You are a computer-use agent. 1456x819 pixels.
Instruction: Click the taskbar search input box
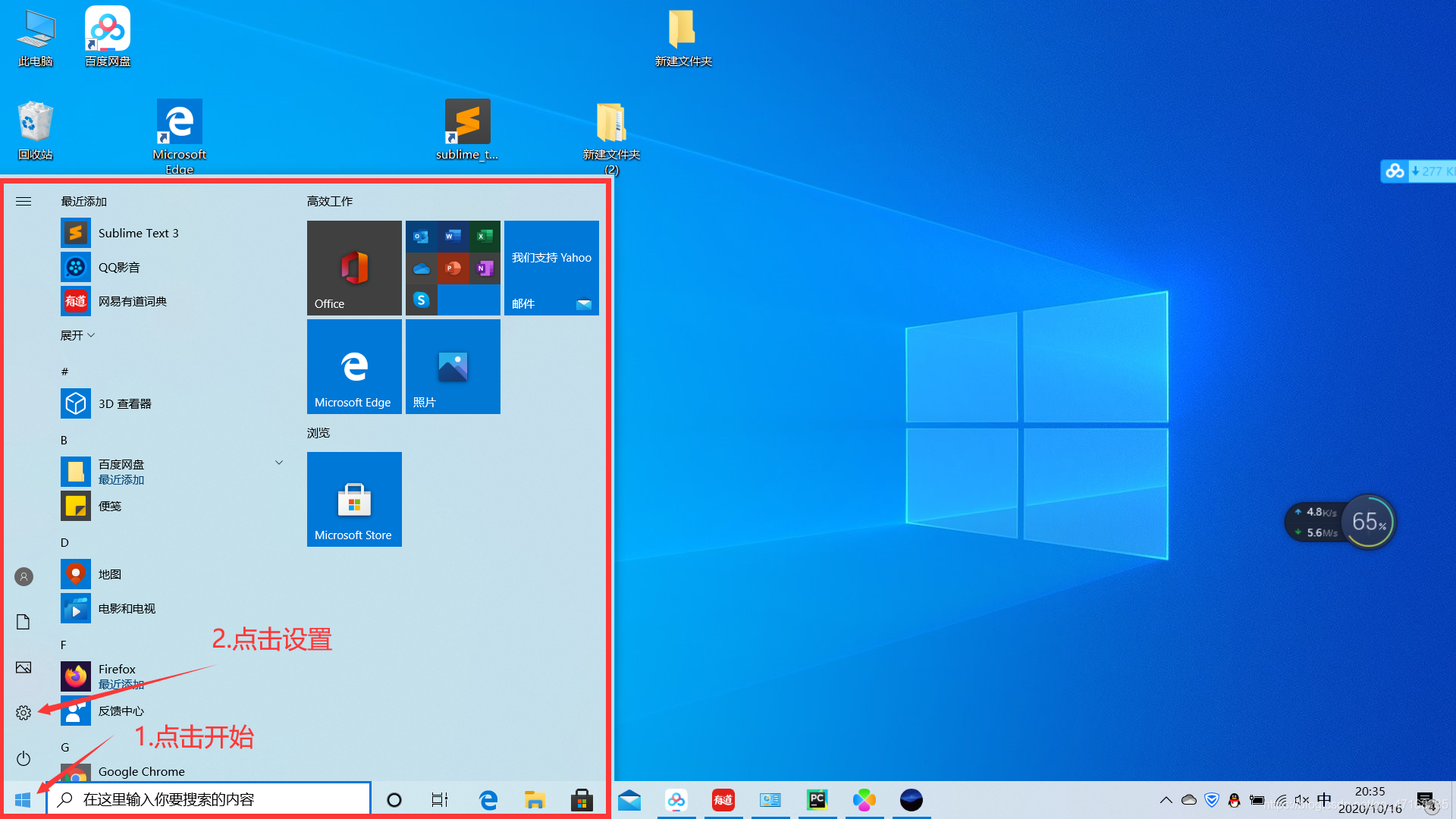tap(209, 799)
